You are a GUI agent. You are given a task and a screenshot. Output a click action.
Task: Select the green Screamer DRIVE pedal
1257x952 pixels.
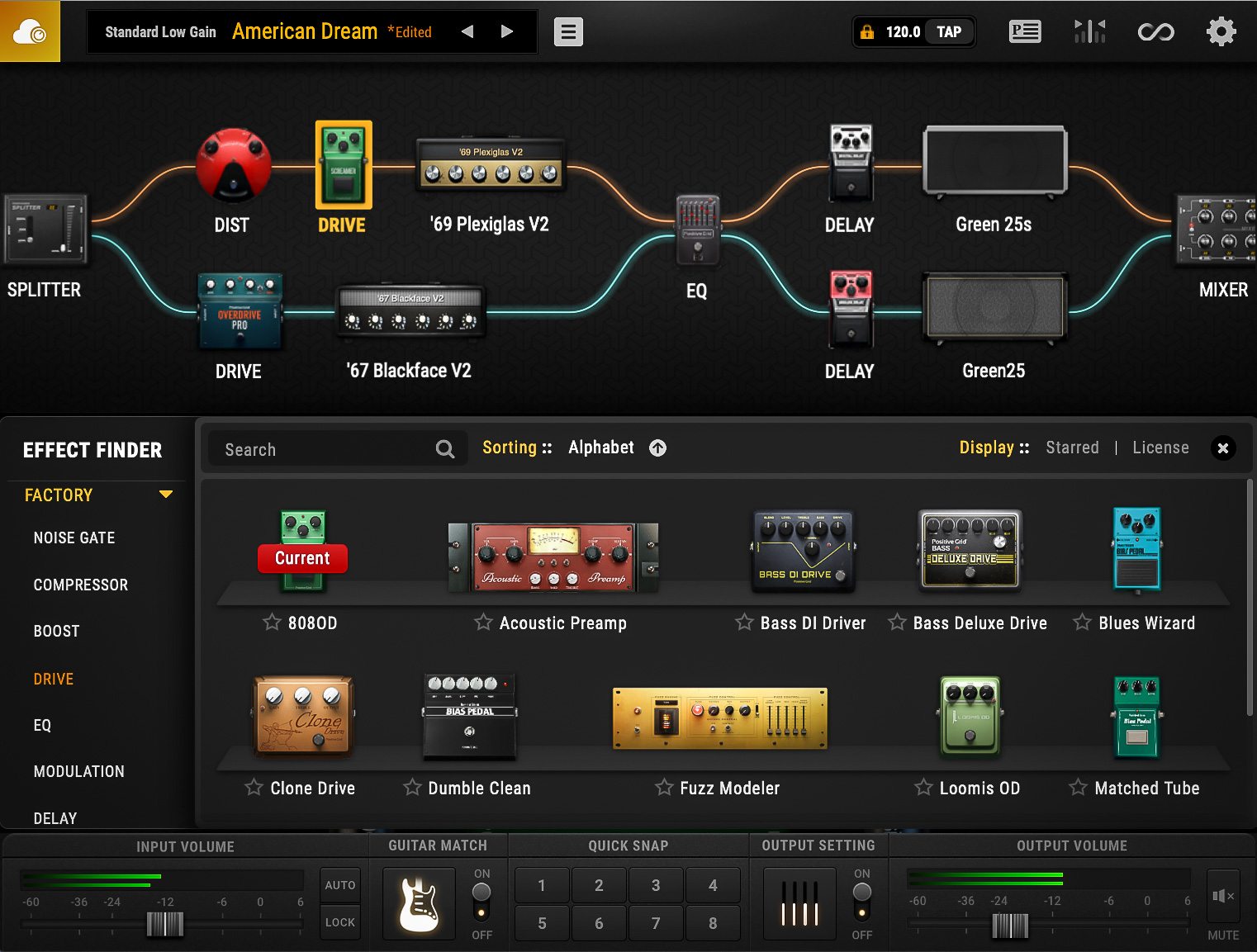344,165
